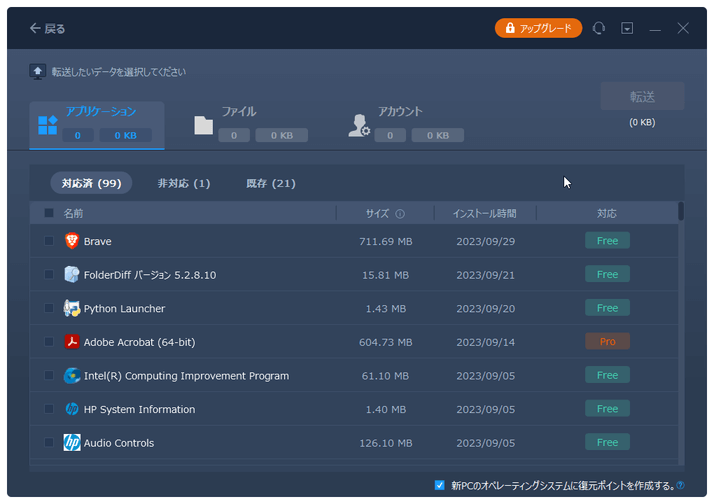Go back with the 戻る button
Image resolution: width=714 pixels, height=504 pixels.
tap(47, 29)
